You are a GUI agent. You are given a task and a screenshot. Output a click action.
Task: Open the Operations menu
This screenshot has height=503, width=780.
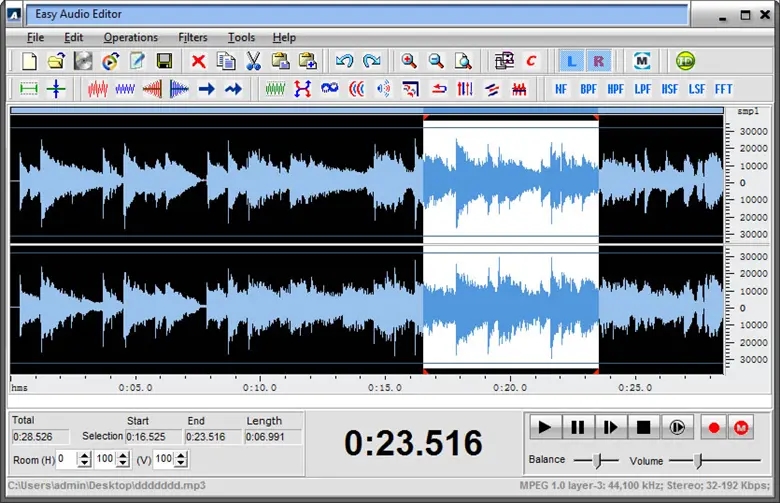[130, 37]
